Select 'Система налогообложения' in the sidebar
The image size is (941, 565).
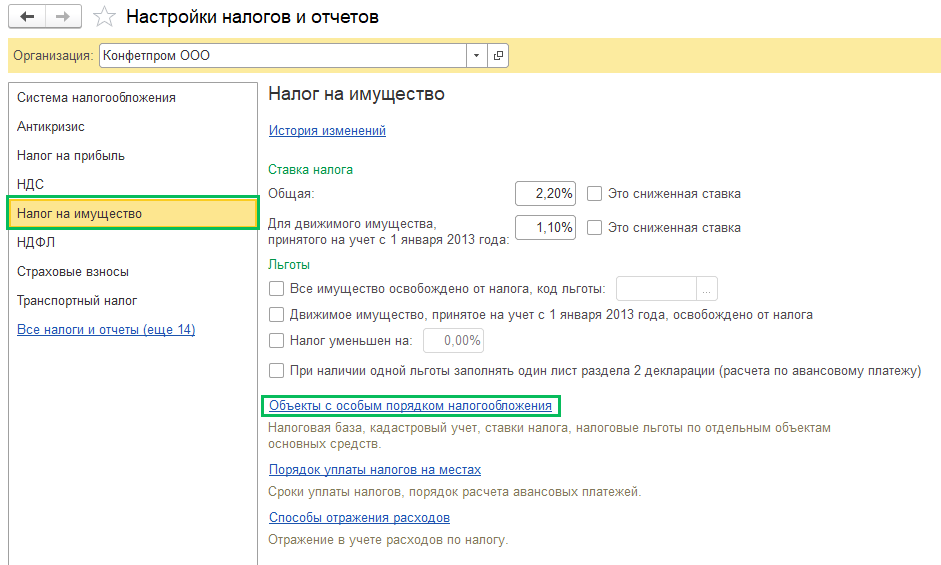click(x=96, y=98)
